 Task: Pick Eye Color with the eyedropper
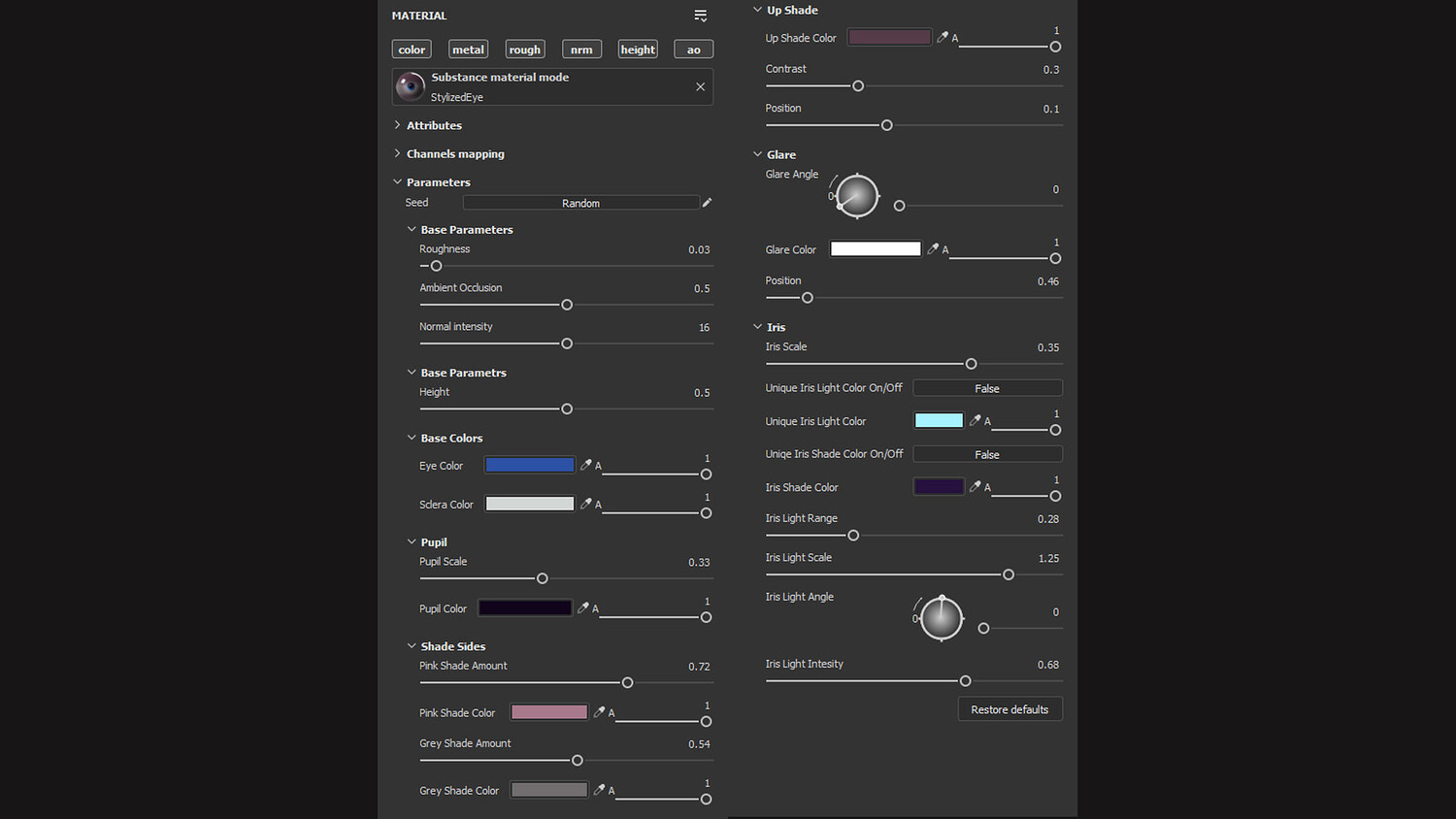point(585,465)
